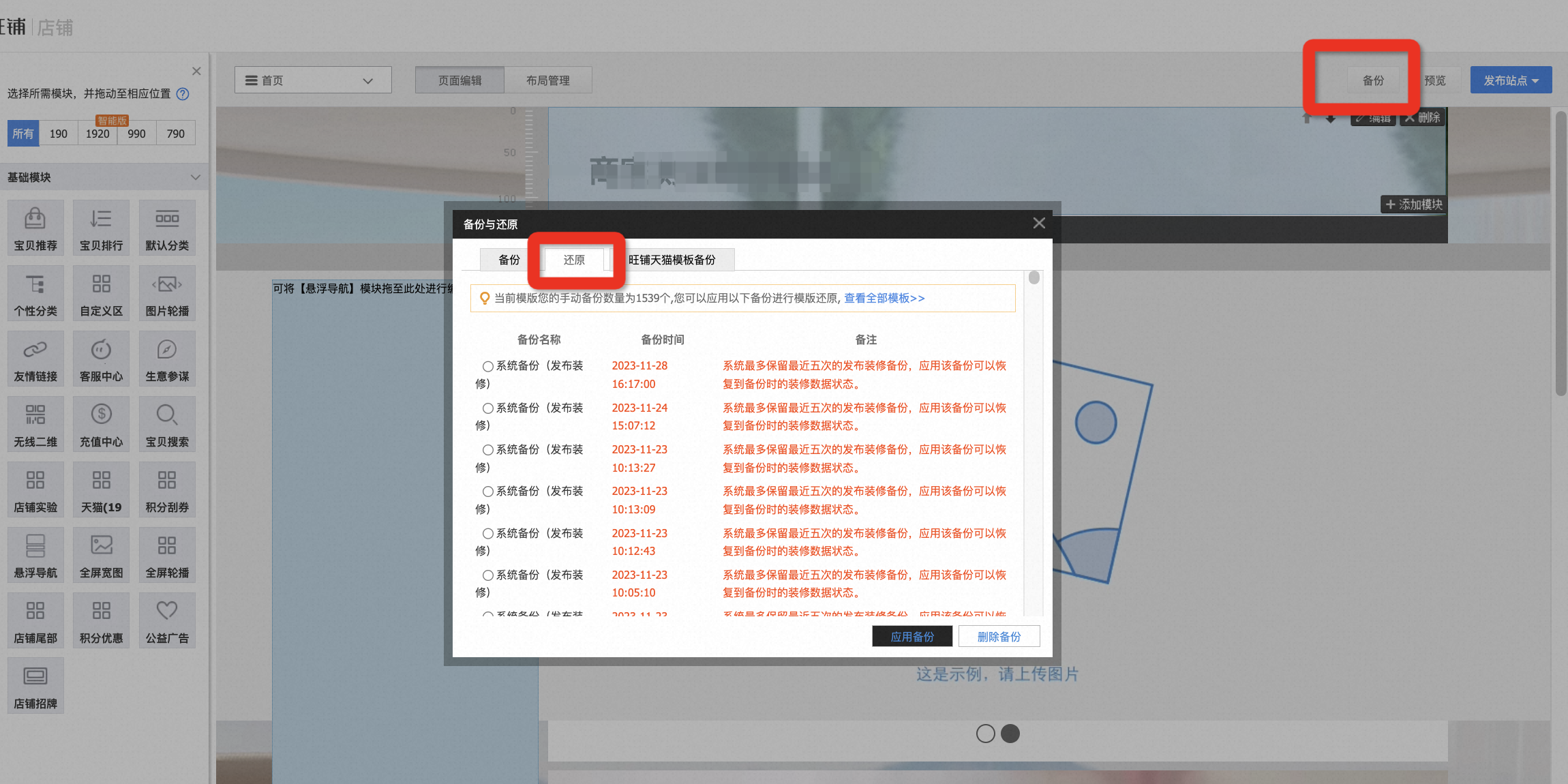Select the 客服中心 module icon
This screenshot has height=784, width=1568.
tap(101, 359)
